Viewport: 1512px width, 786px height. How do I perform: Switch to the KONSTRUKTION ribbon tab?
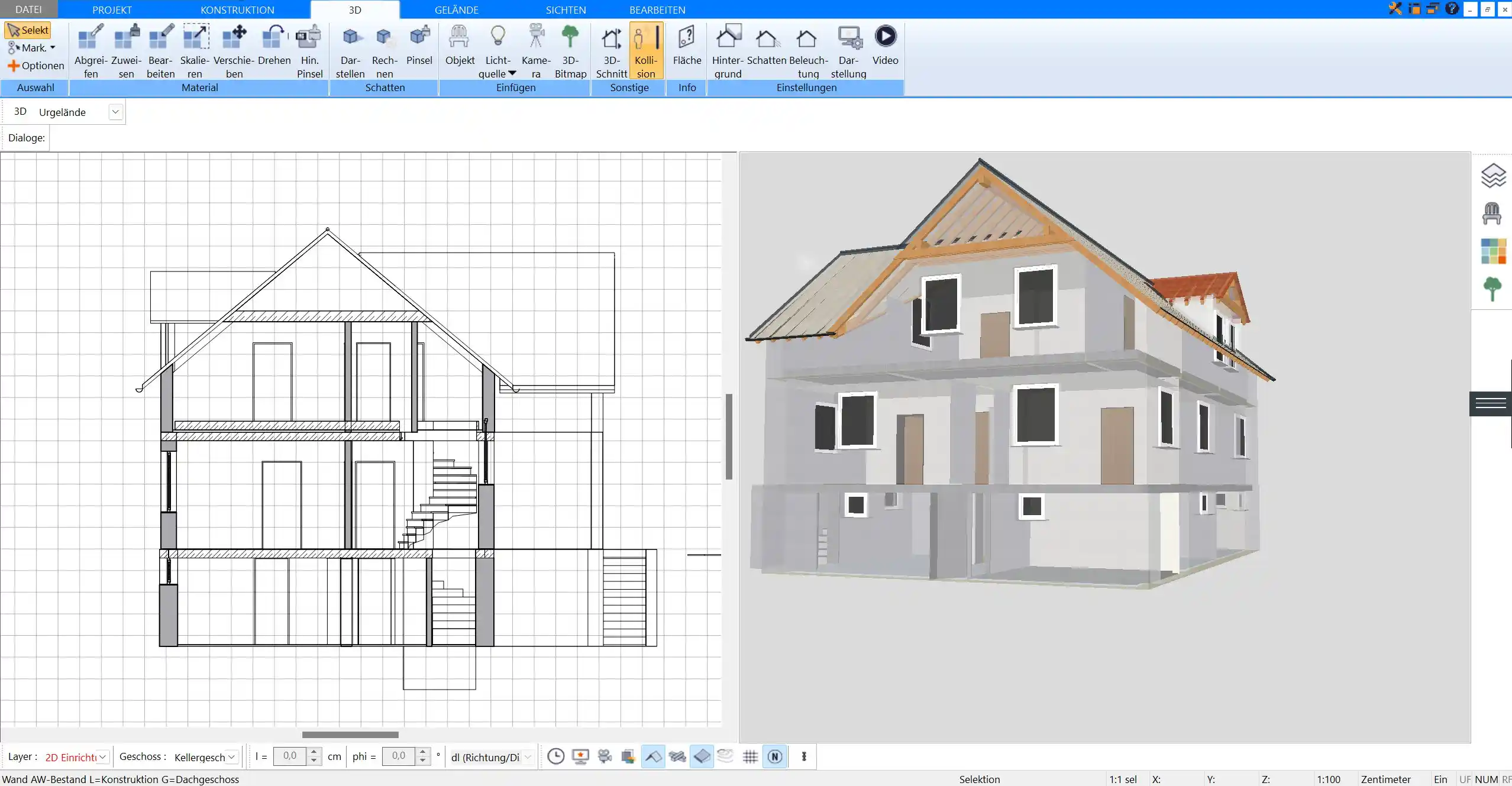tap(237, 9)
